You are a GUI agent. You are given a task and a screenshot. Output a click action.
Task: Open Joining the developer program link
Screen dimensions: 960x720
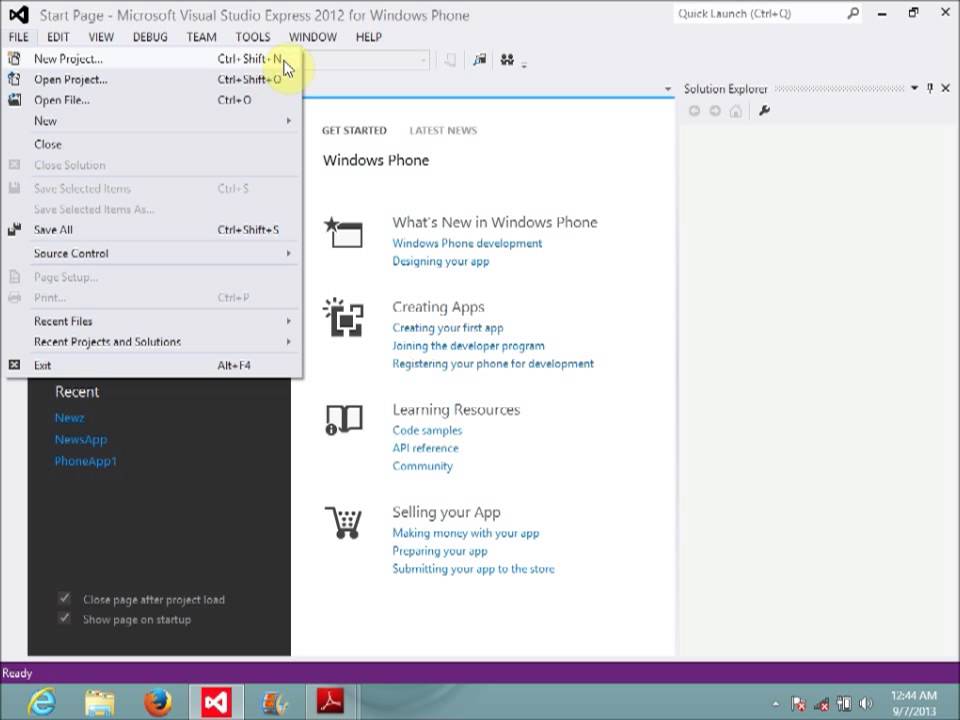click(x=468, y=346)
